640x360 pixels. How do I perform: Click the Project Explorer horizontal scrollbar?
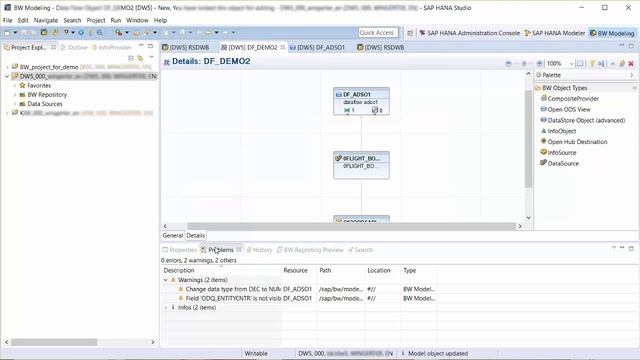tap(54, 342)
